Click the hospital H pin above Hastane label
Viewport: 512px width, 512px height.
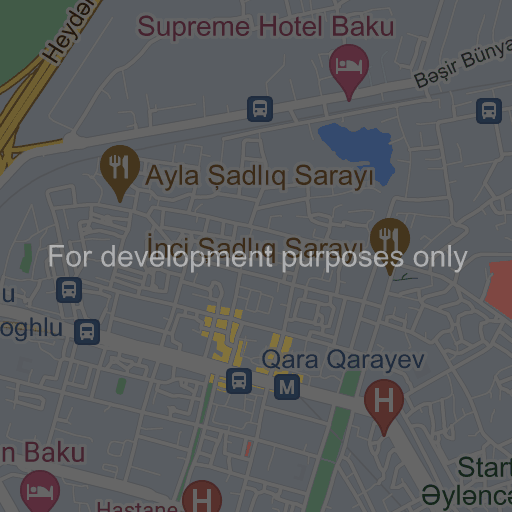202,496
